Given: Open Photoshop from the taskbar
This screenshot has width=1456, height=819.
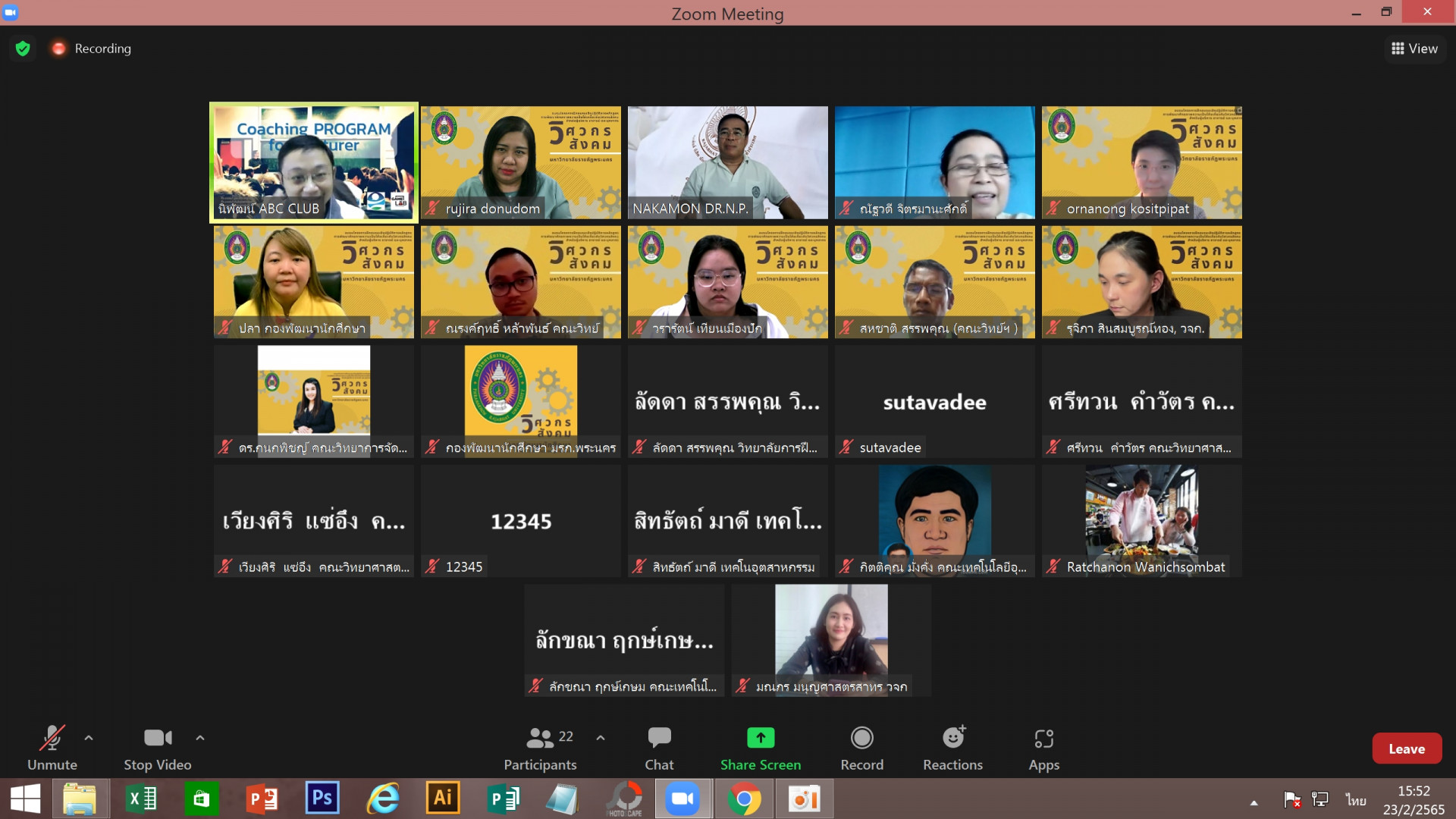Looking at the screenshot, I should pos(322,799).
